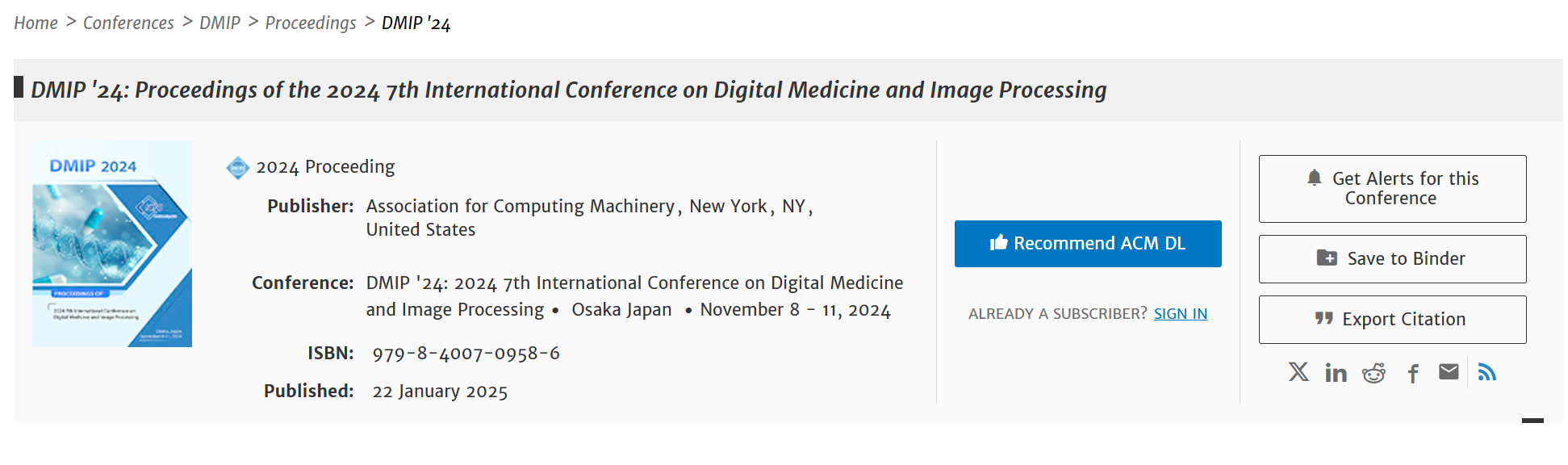The width and height of the screenshot is (1568, 465).
Task: Click bell icon in Get Alerts button
Action: pyautogui.click(x=1314, y=178)
